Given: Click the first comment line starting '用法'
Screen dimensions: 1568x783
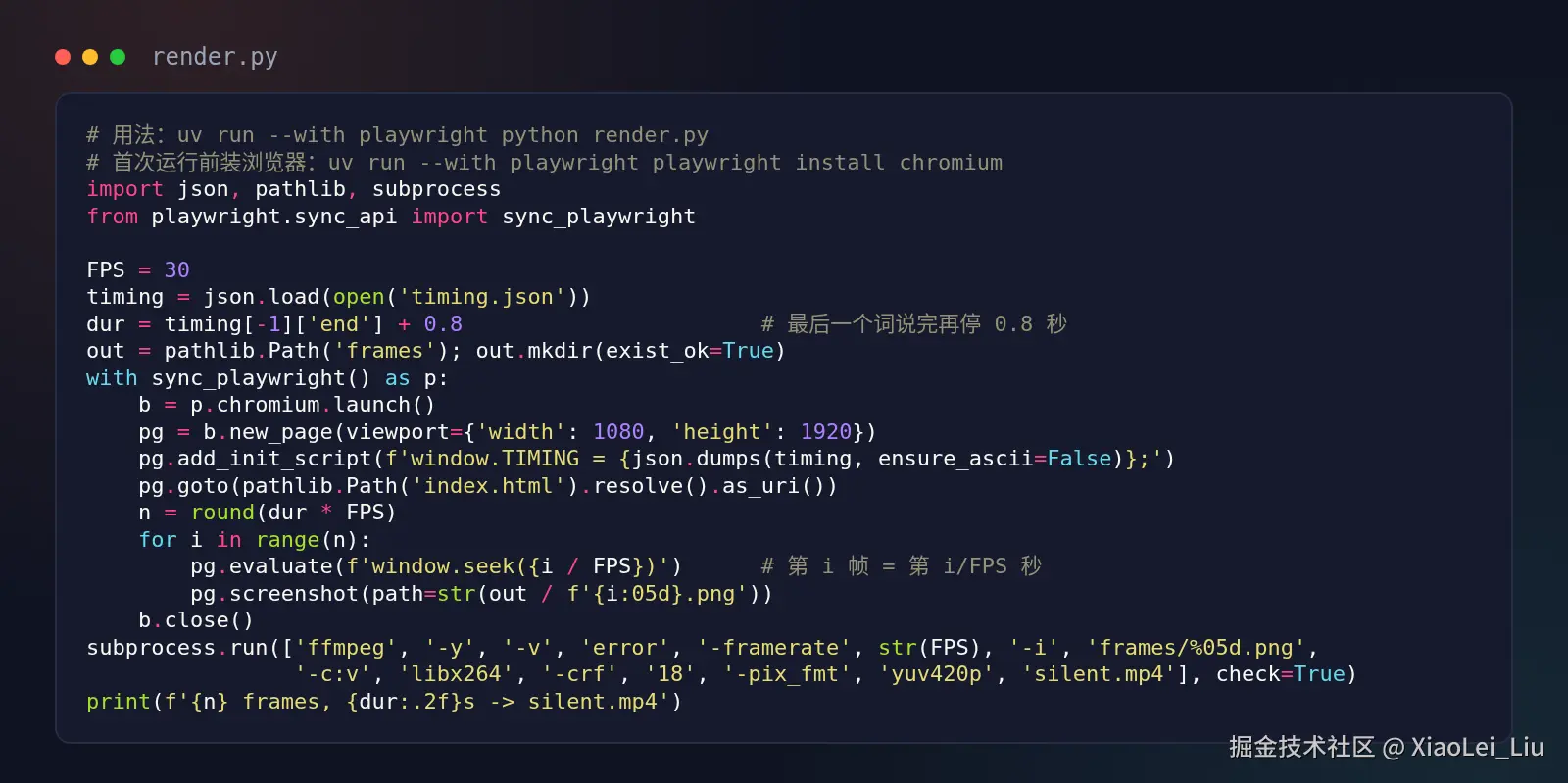Looking at the screenshot, I should click(x=397, y=135).
